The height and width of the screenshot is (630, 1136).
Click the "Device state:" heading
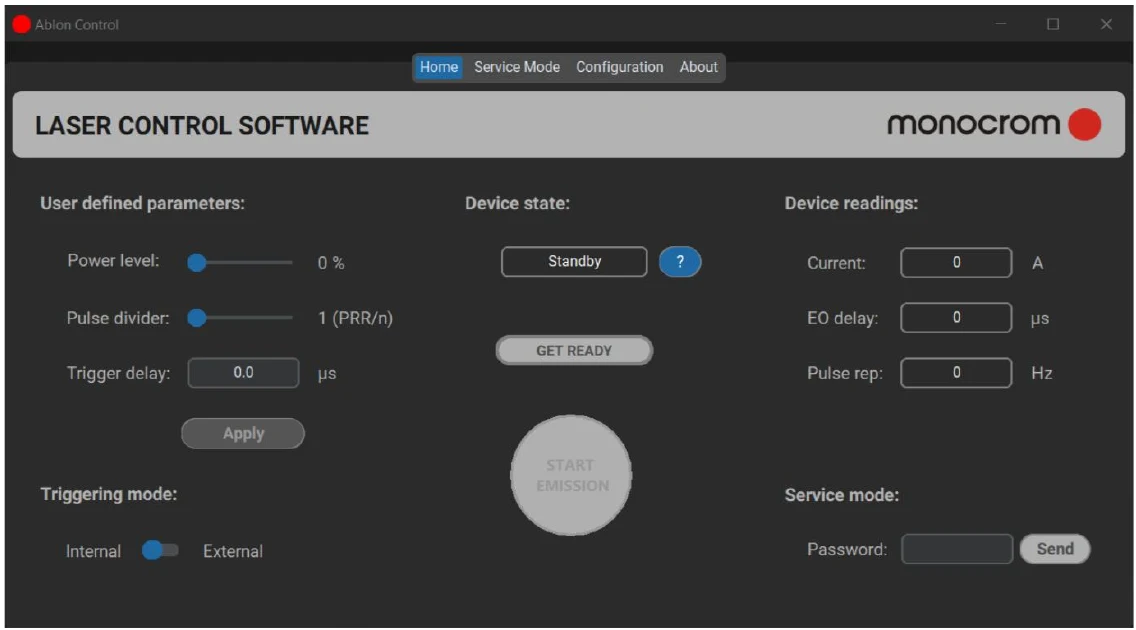[517, 203]
